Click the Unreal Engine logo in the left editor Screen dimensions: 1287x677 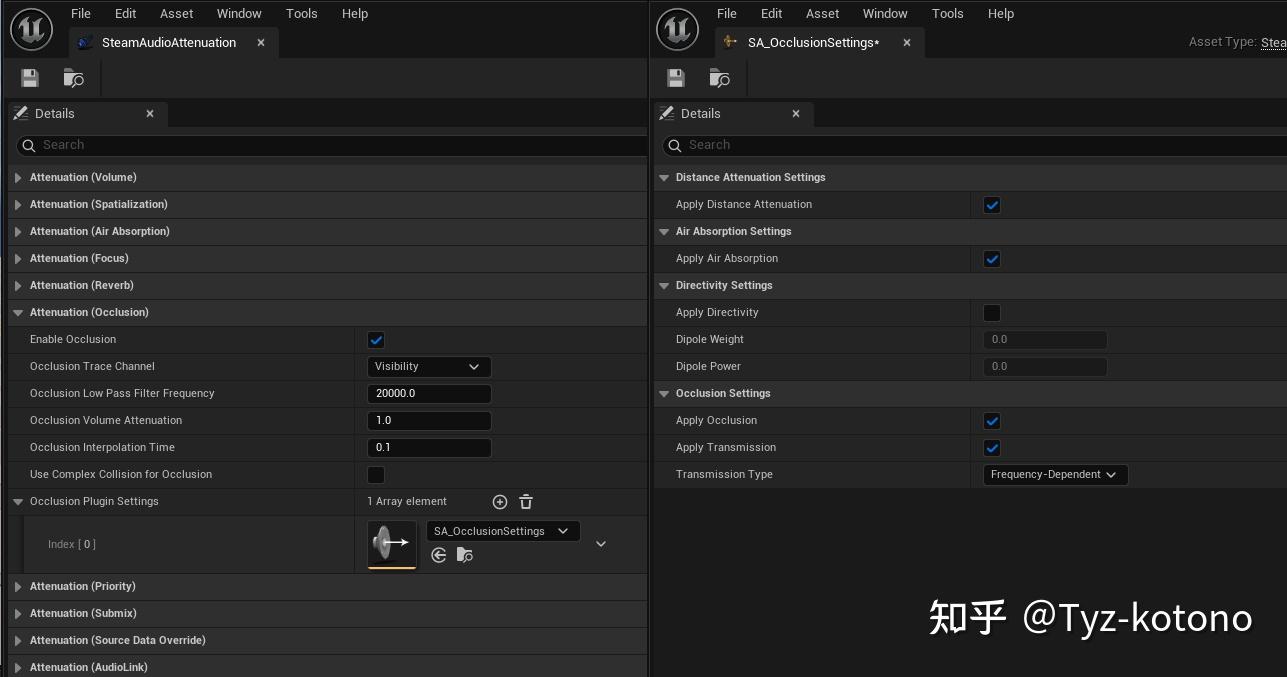tap(31, 29)
